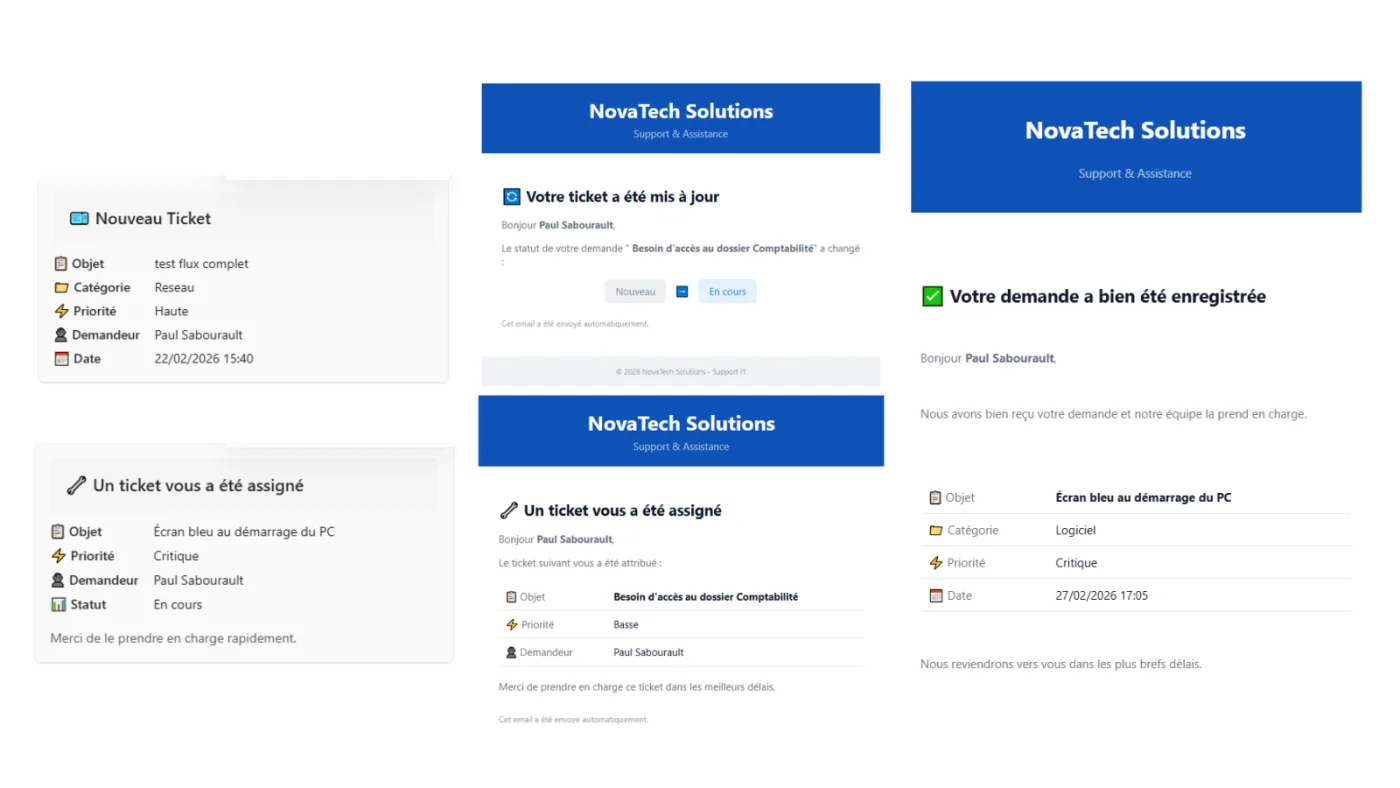The image size is (1400, 788).
Task: Click the clipboard icon beside "test flux complet"
Action: tap(61, 264)
